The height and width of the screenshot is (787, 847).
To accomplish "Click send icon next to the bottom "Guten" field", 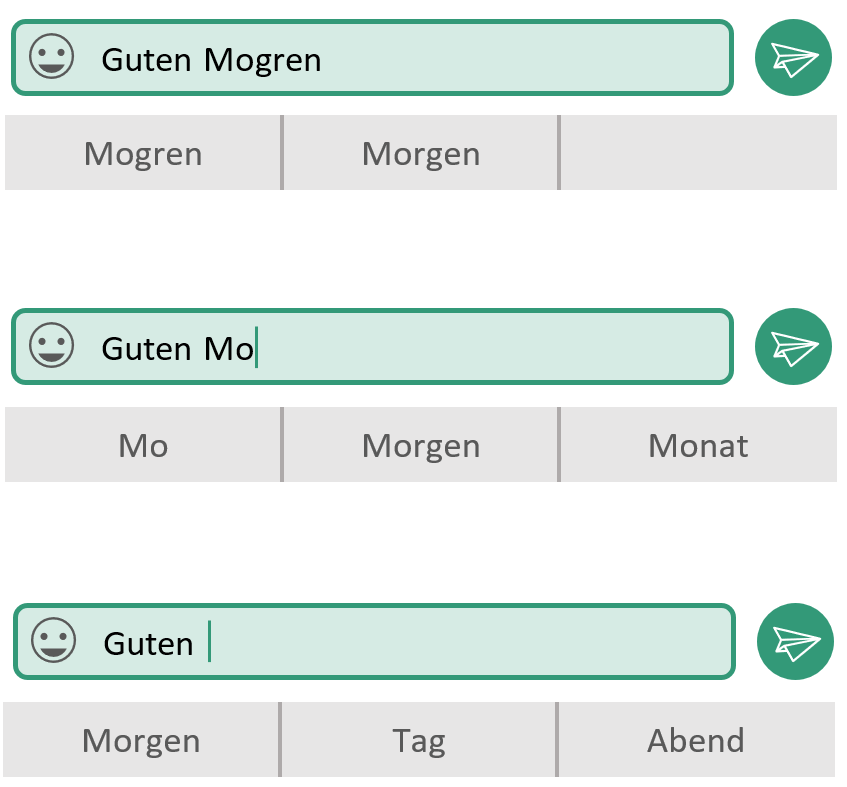I will [795, 641].
